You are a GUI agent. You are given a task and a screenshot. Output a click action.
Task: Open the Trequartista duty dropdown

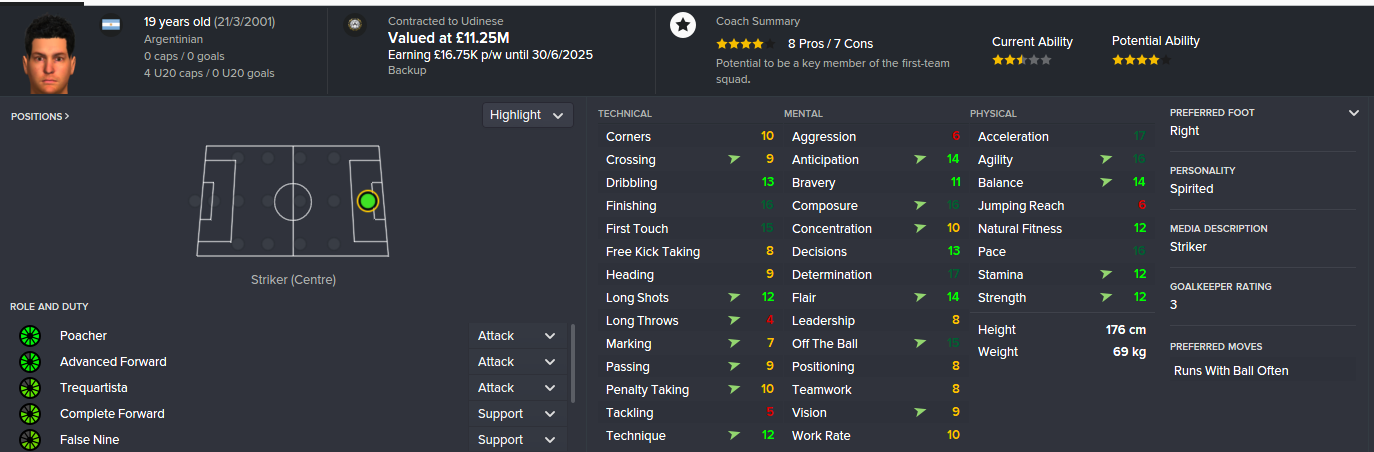pos(516,388)
